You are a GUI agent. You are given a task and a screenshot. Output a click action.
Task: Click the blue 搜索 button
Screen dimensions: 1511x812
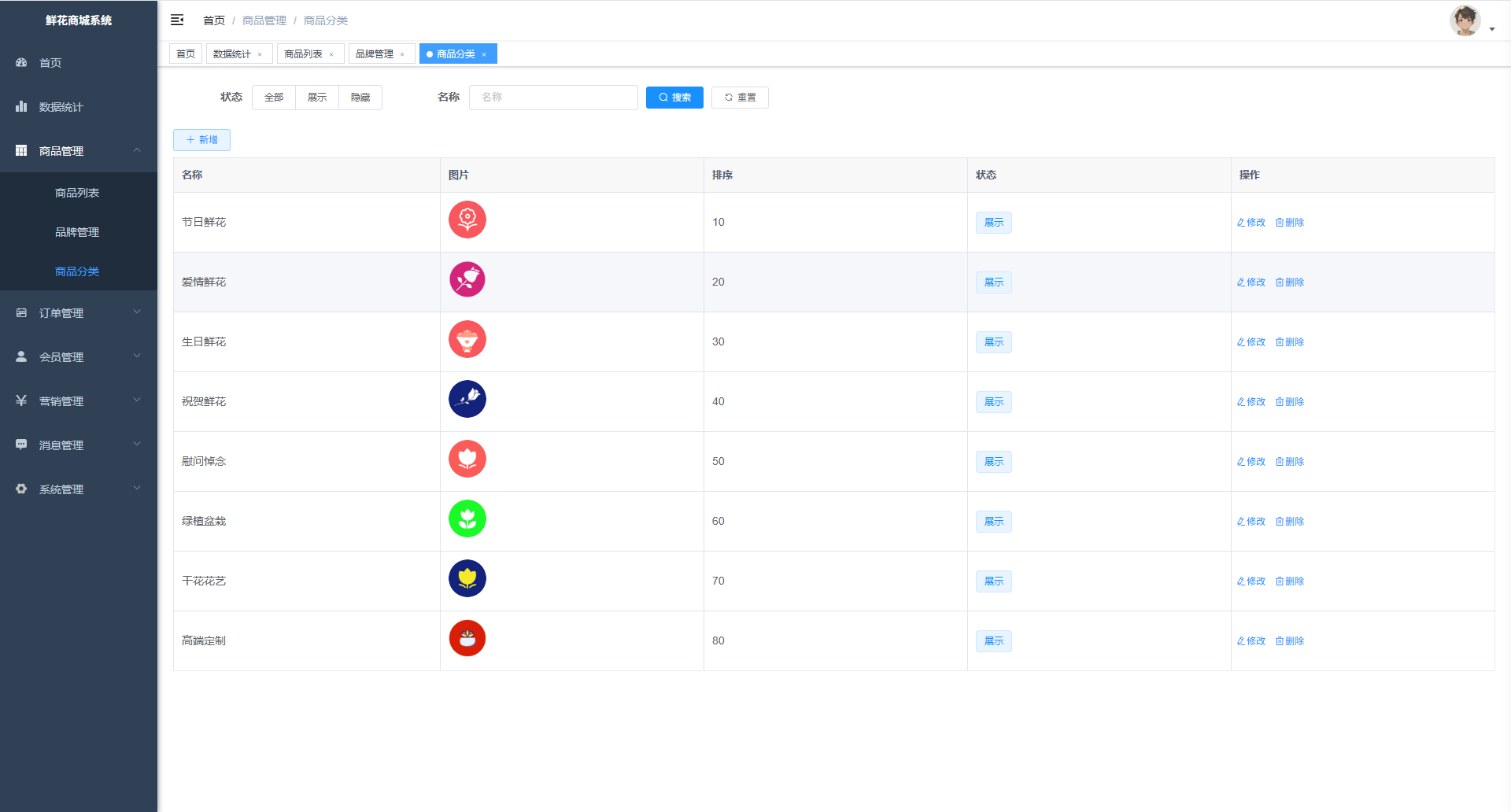click(674, 98)
